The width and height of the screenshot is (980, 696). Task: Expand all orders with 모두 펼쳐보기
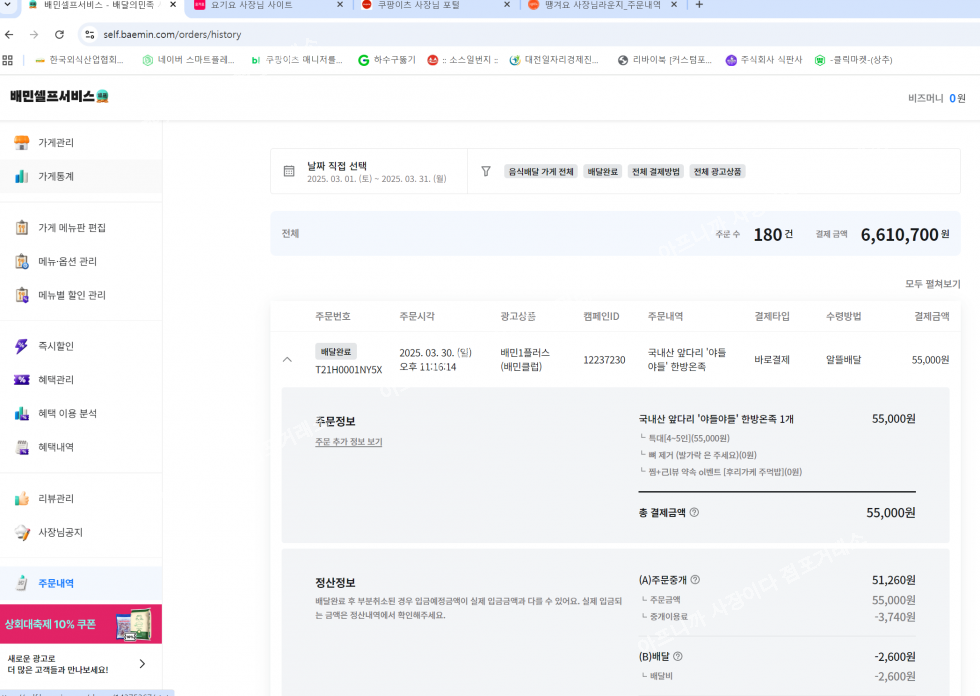pyautogui.click(x=932, y=284)
